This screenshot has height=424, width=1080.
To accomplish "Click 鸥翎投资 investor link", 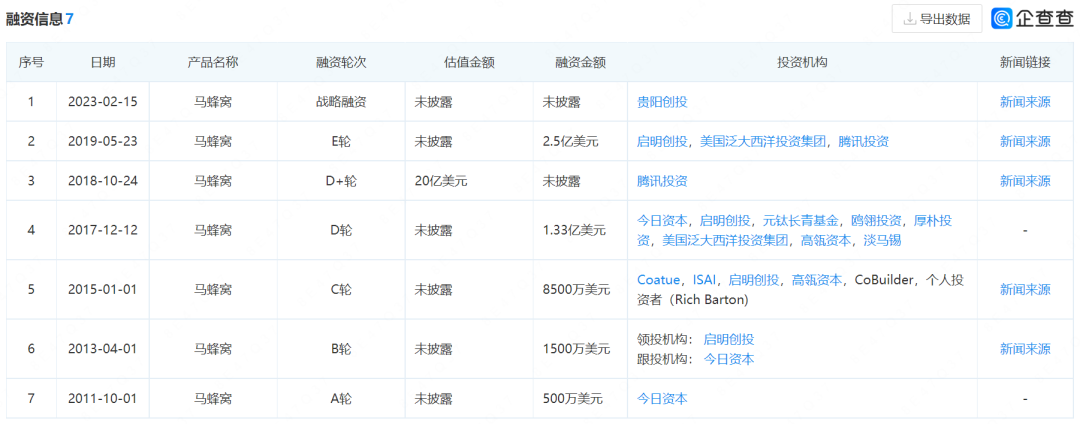I will 876,221.
